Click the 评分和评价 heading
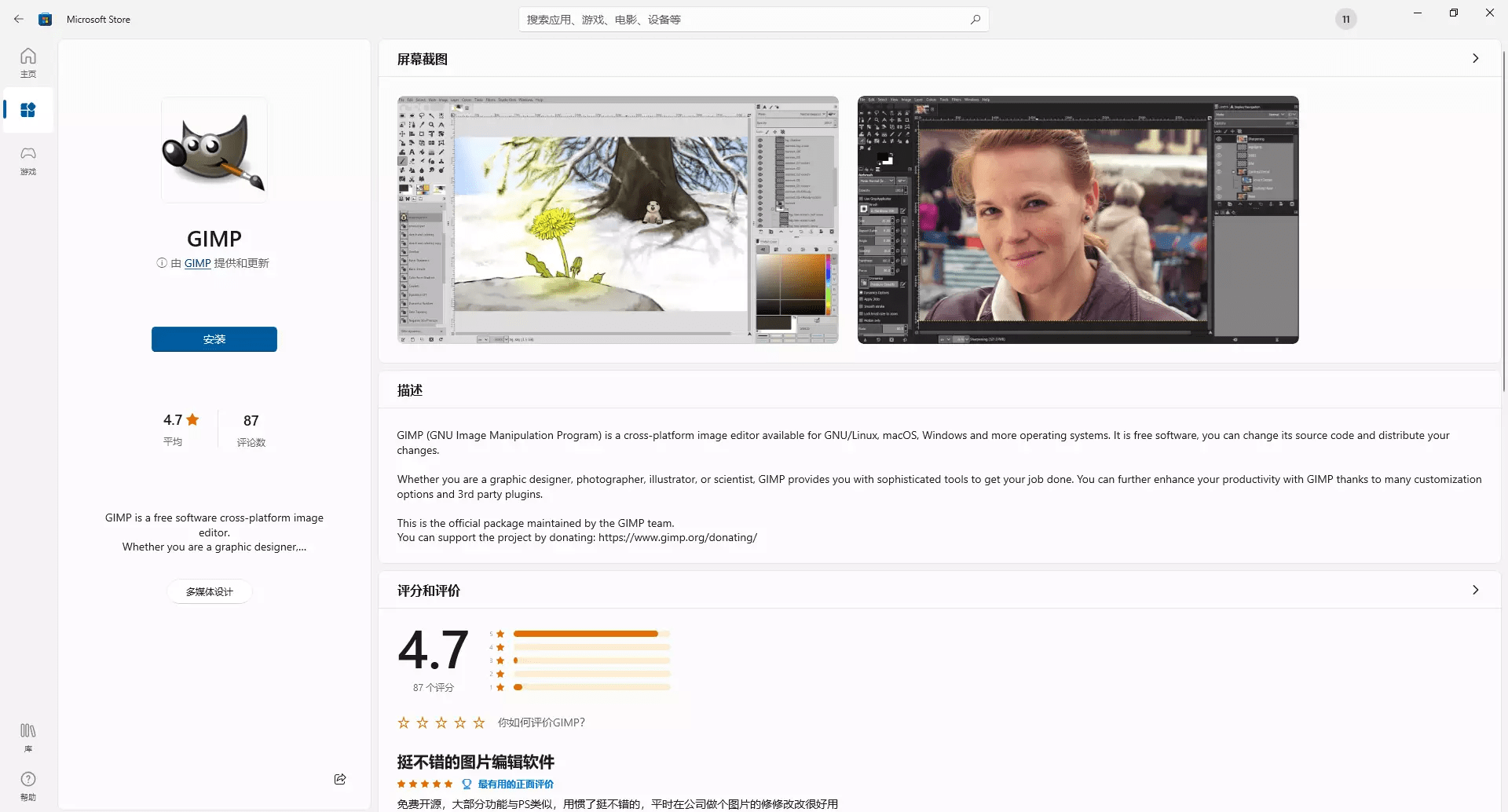 [x=429, y=591]
